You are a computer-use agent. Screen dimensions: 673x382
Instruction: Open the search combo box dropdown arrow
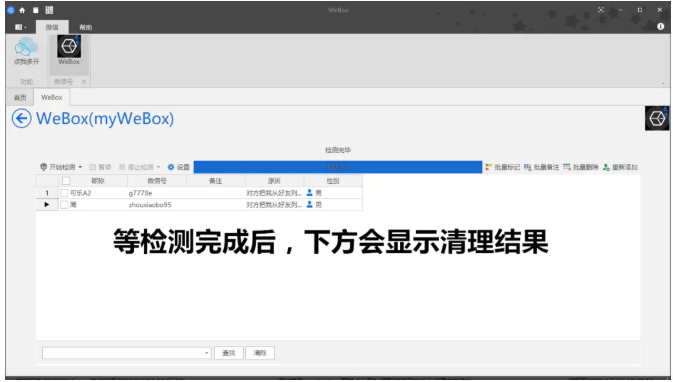tap(207, 353)
